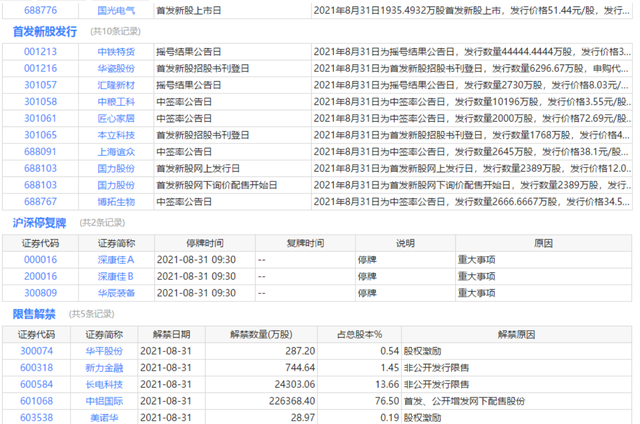Click the 复牌时间 column header
Image resolution: width=640 pixels, height=424 pixels.
[305, 243]
